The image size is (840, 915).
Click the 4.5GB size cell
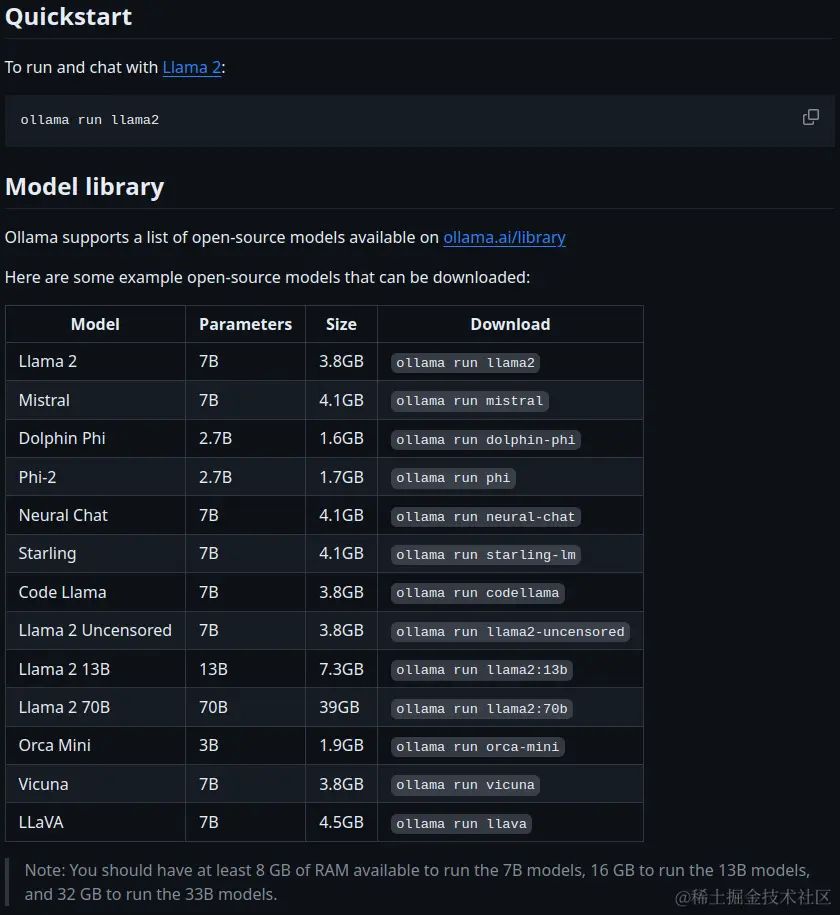(x=341, y=823)
